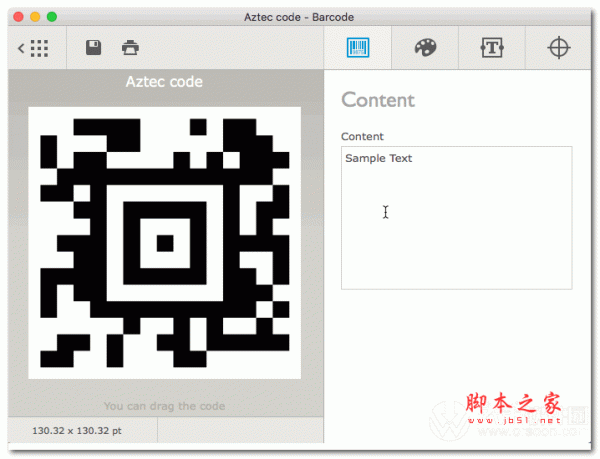Open the barcode Content tab

coord(358,48)
